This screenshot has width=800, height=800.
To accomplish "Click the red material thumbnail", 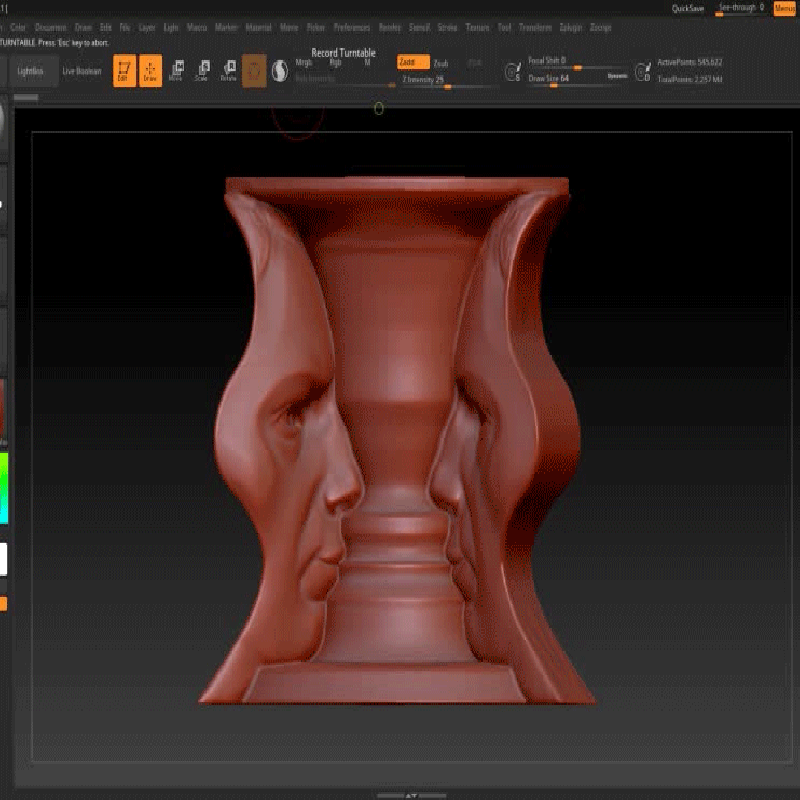I will 3,409.
